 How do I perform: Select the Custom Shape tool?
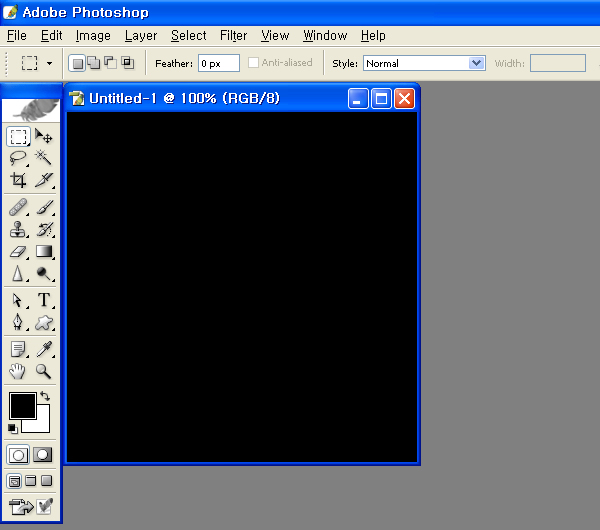[43, 322]
